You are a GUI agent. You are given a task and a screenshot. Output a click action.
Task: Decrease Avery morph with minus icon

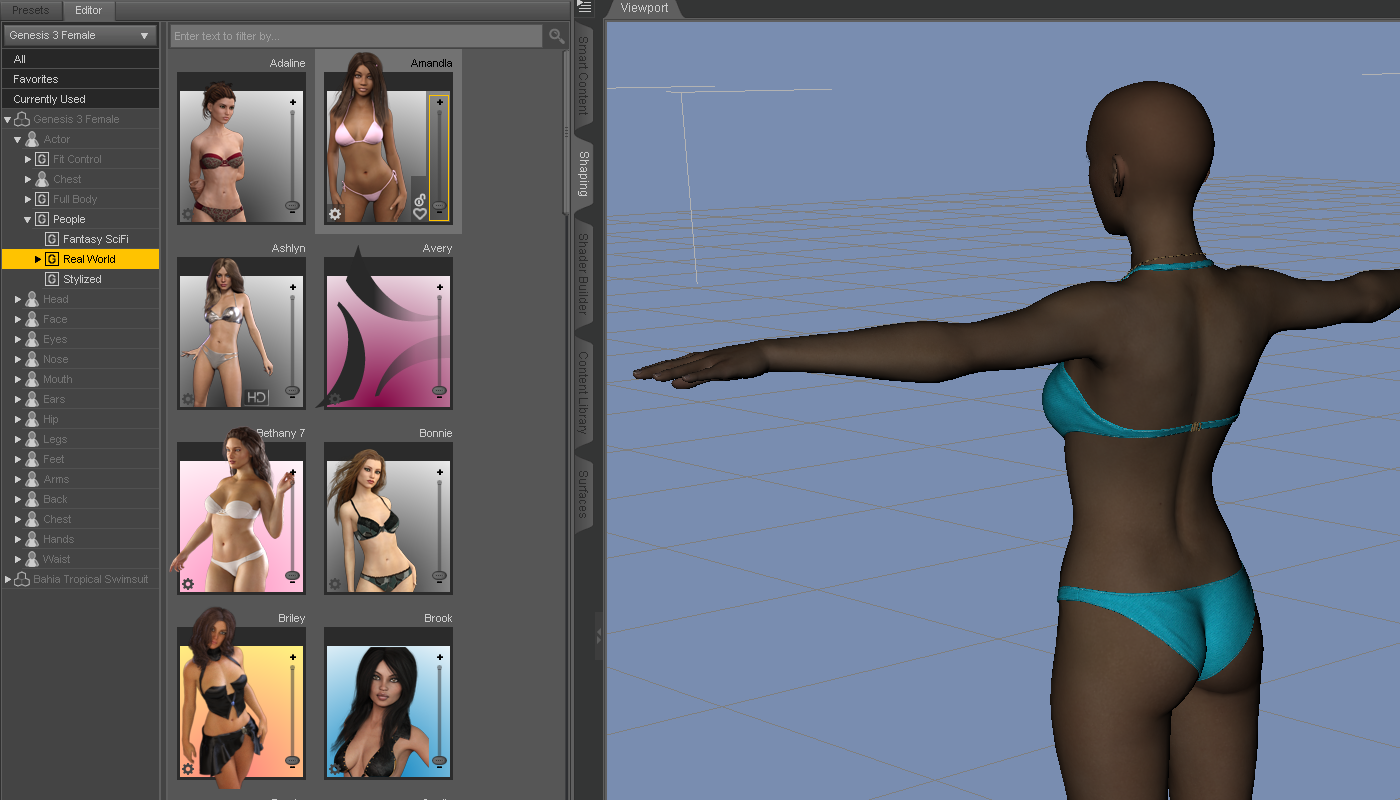point(439,398)
